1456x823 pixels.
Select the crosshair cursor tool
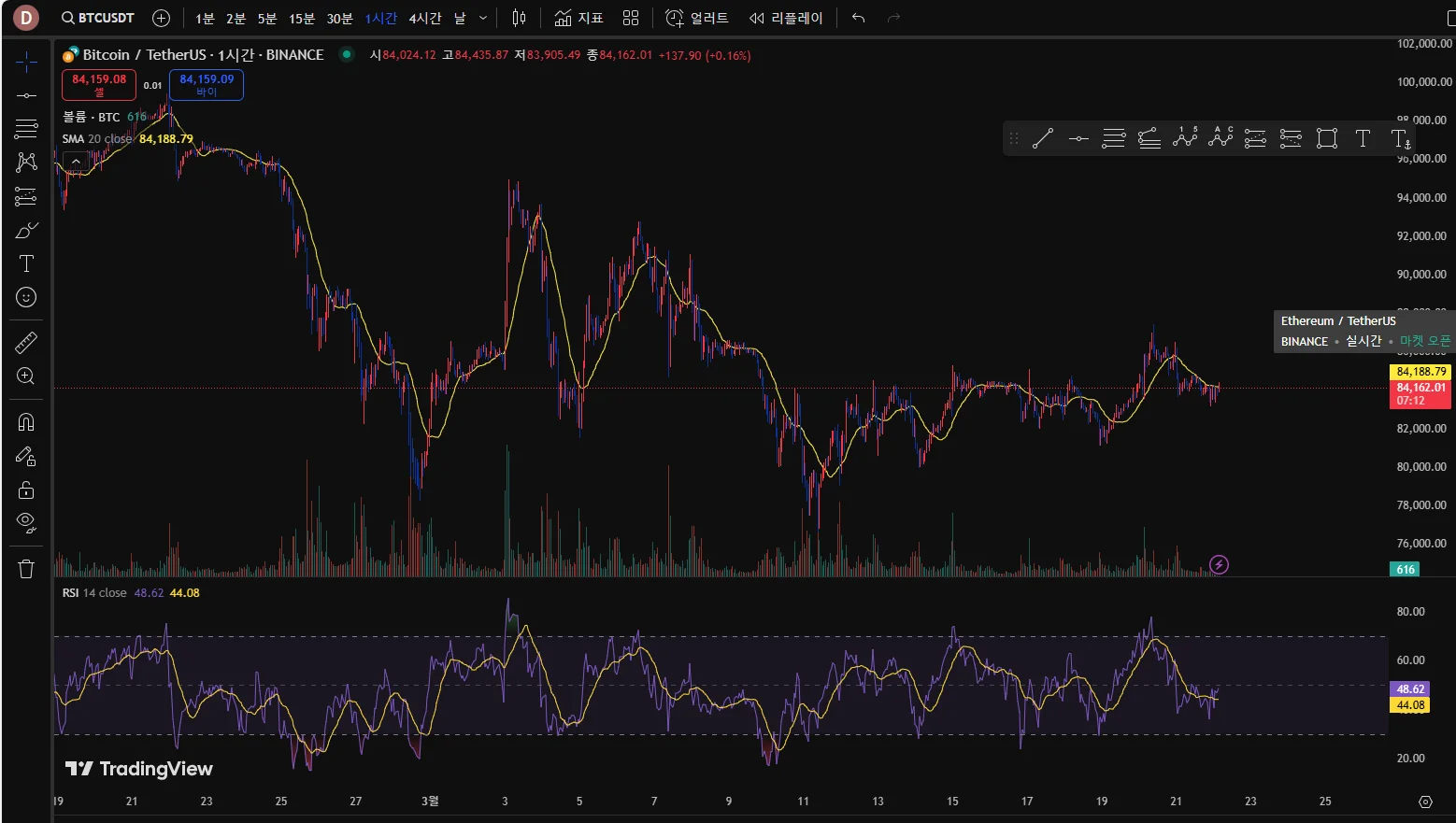[x=26, y=63]
